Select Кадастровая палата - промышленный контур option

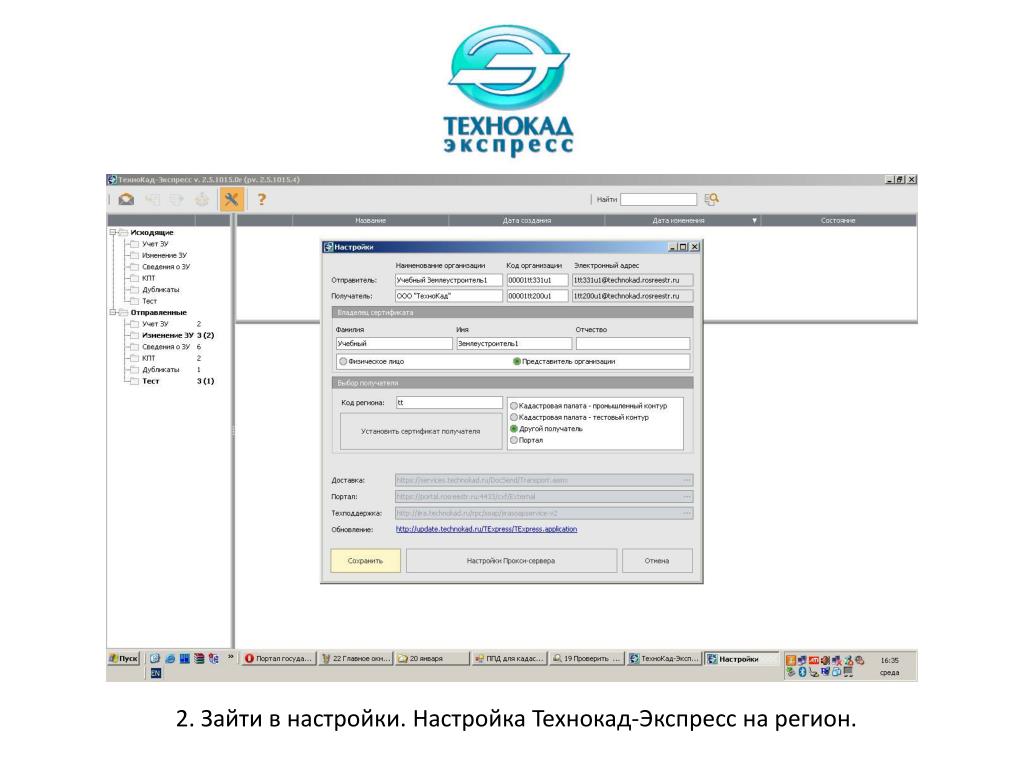[514, 406]
